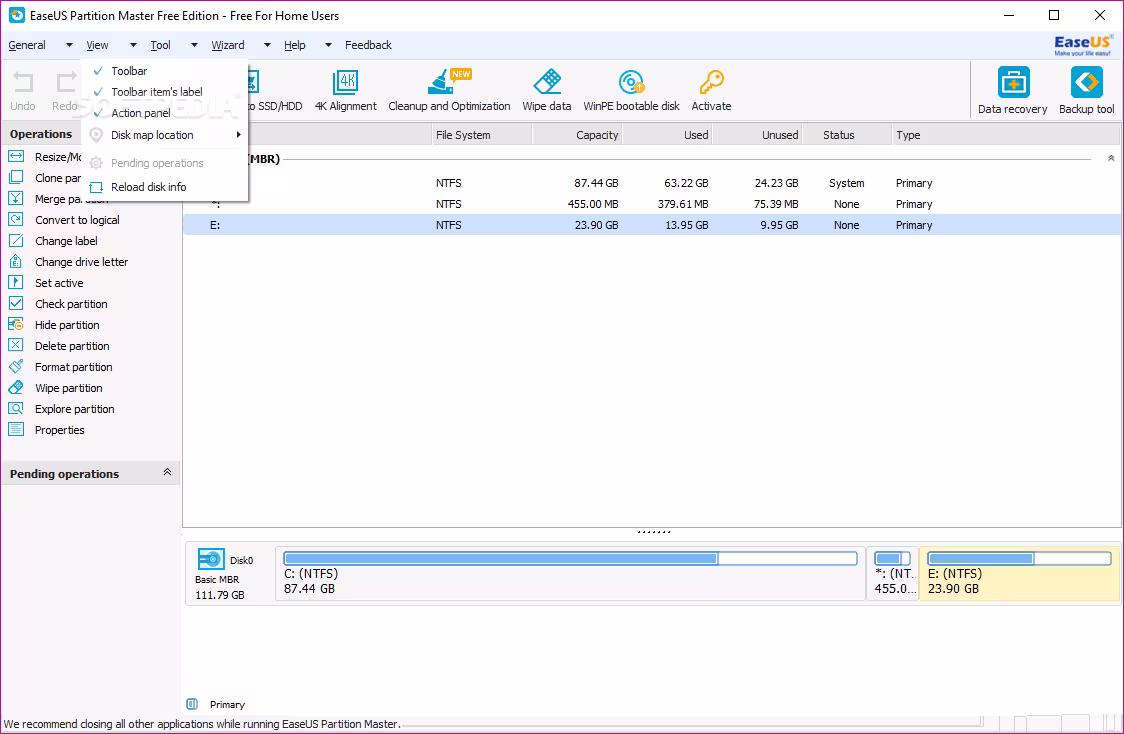Screen dimensions: 1124x734
Task: Click Explore partition operation
Action: pyautogui.click(x=75, y=409)
